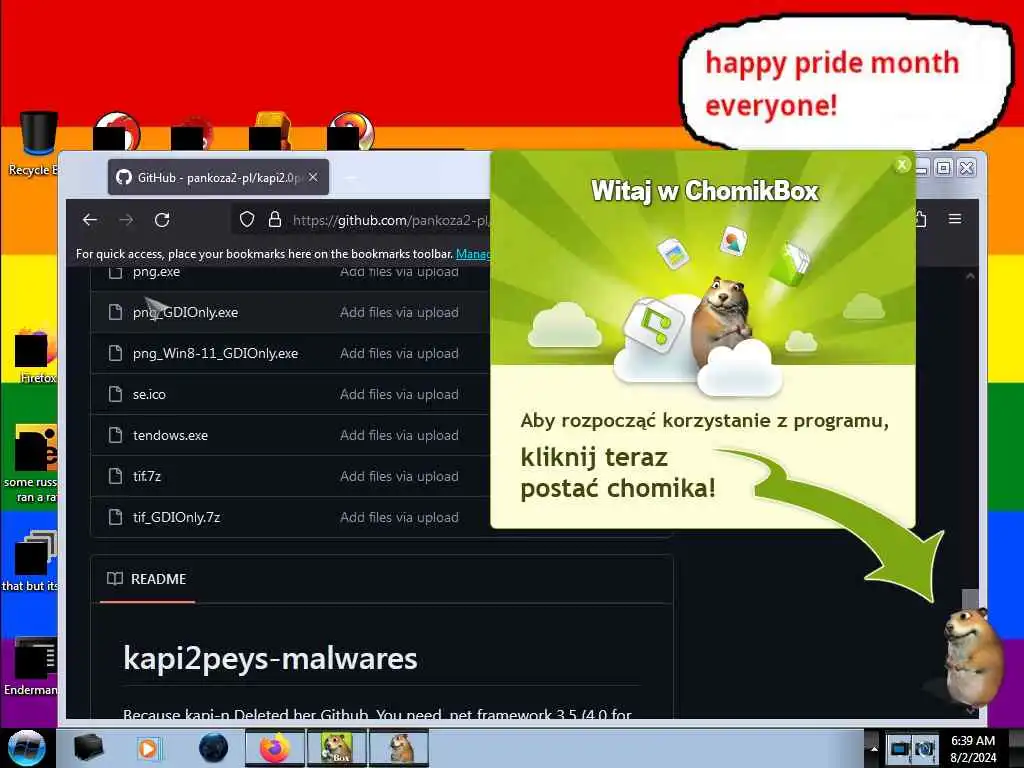
Task: Open the Windows Start orb
Action: click(x=27, y=748)
